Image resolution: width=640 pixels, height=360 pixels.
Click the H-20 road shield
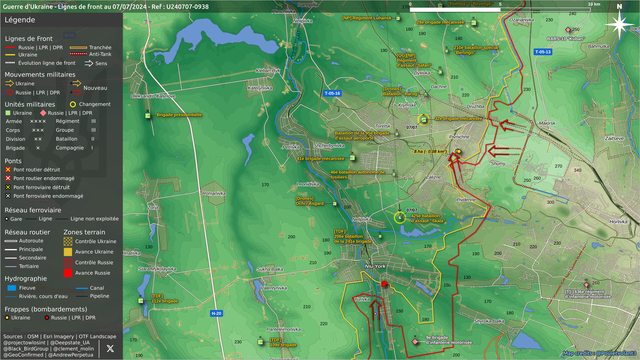tap(216, 313)
